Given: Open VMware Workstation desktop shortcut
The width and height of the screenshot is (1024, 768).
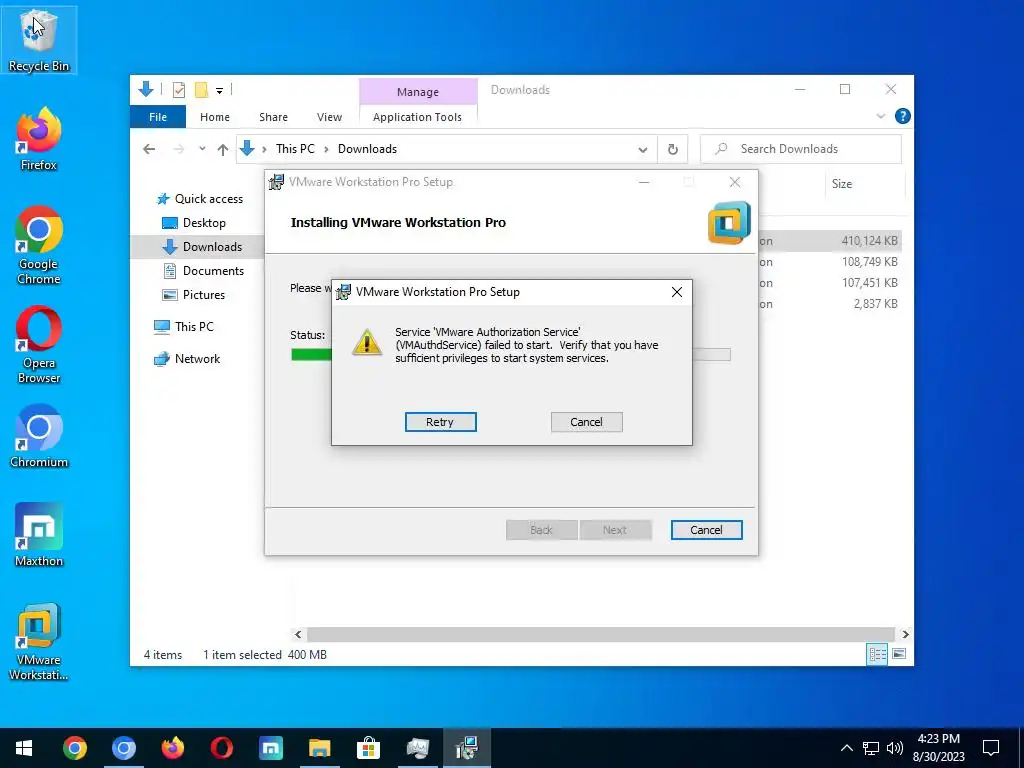Looking at the screenshot, I should 39,641.
